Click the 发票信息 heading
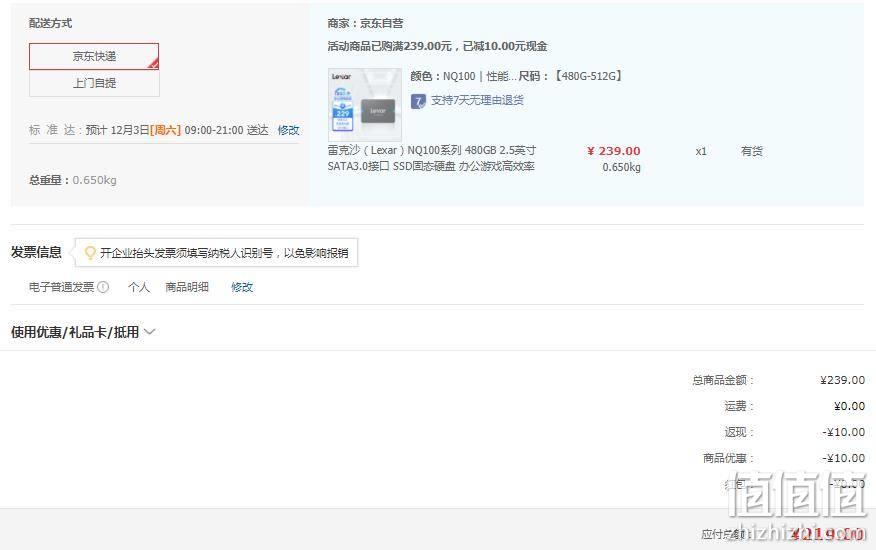The width and height of the screenshot is (876, 550). [x=36, y=252]
